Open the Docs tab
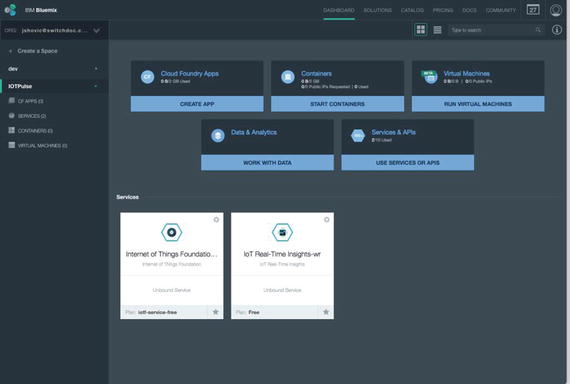The height and width of the screenshot is (384, 570). (x=469, y=11)
